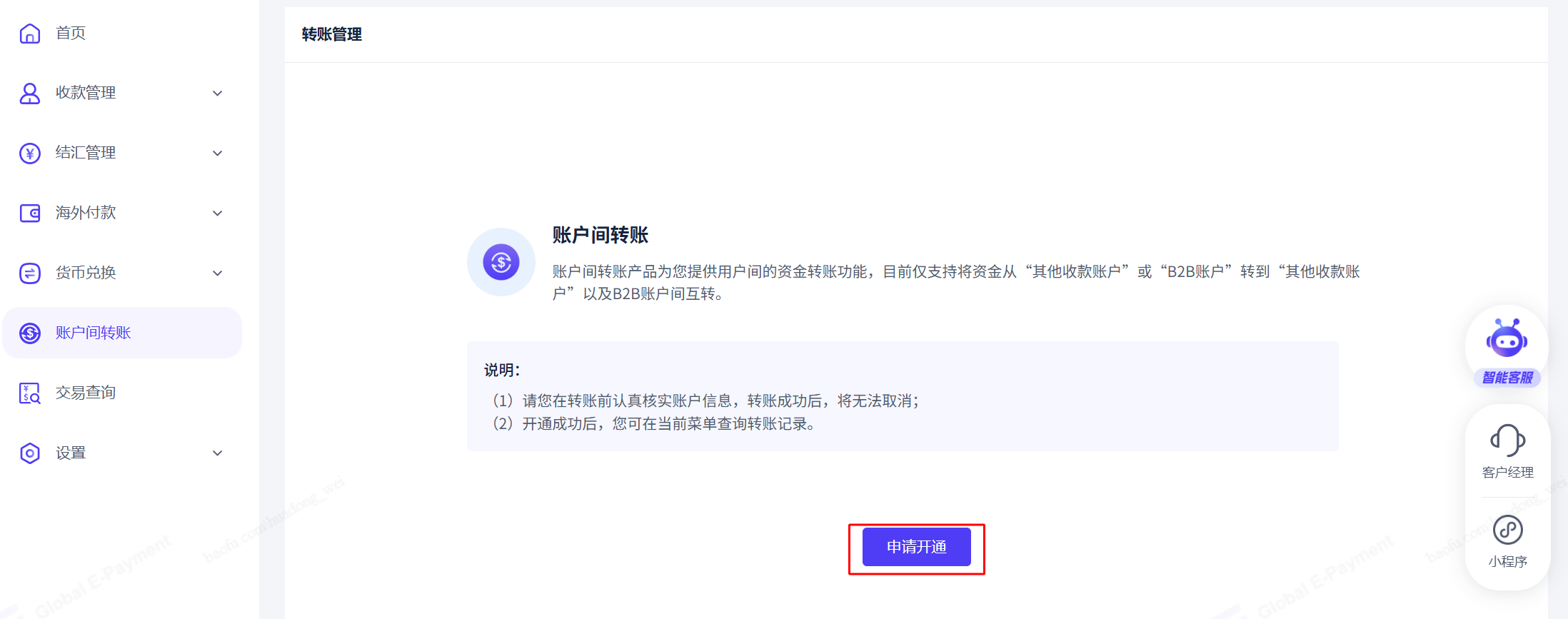Click the home icon in sidebar
Screen dimensions: 1568x619
pos(30,34)
